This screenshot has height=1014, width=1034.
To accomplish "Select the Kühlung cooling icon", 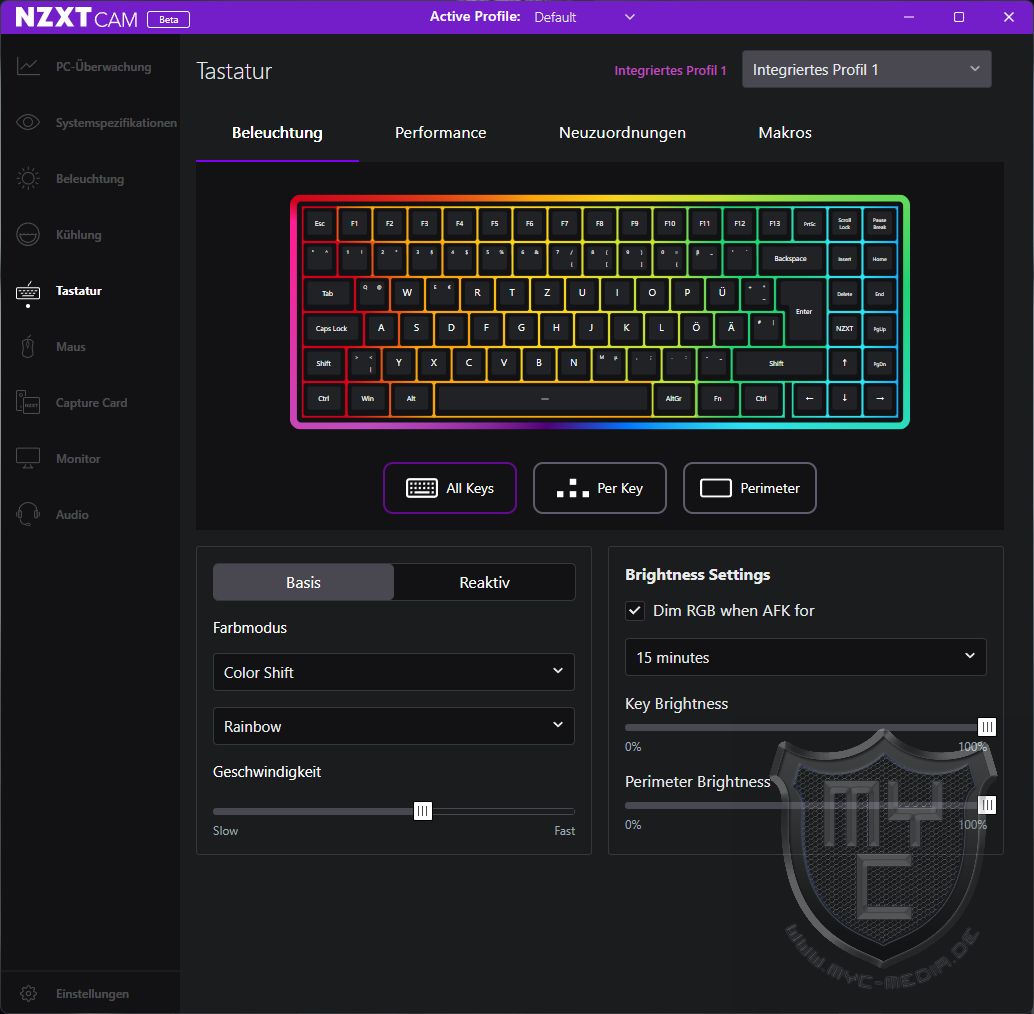I will tap(28, 235).
